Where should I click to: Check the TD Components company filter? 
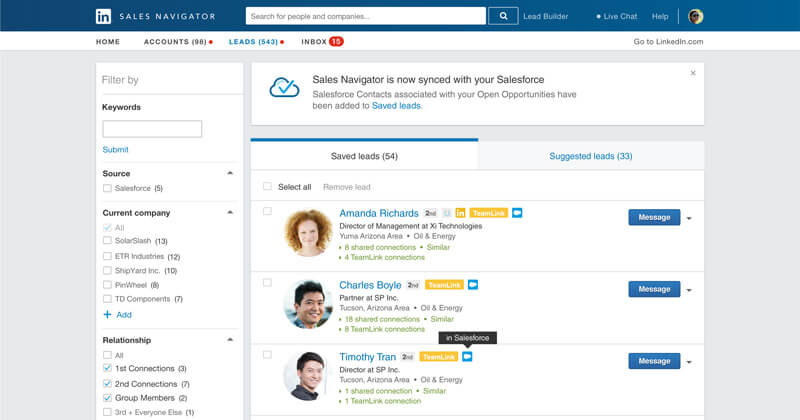coord(107,299)
